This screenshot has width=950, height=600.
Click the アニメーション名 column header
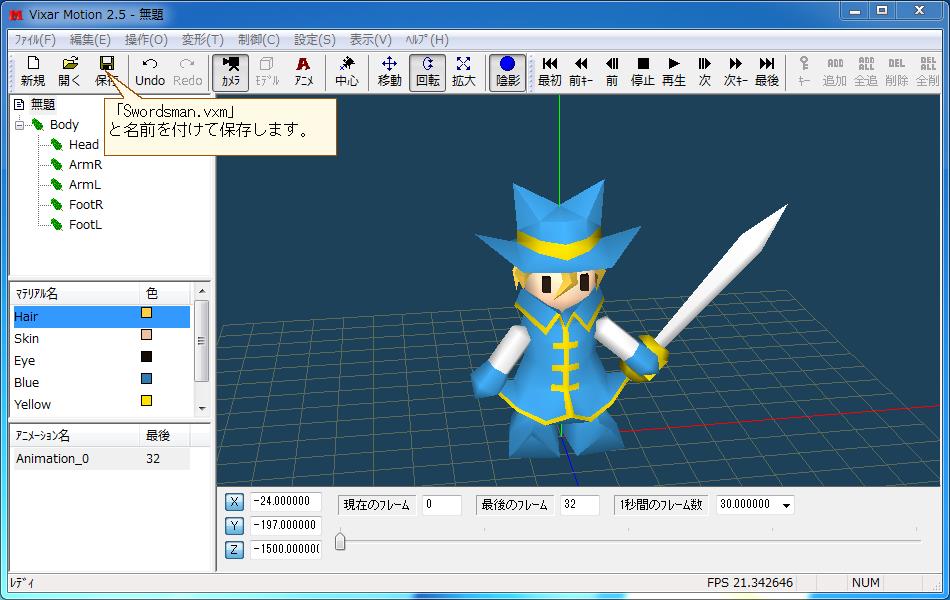tap(75, 436)
